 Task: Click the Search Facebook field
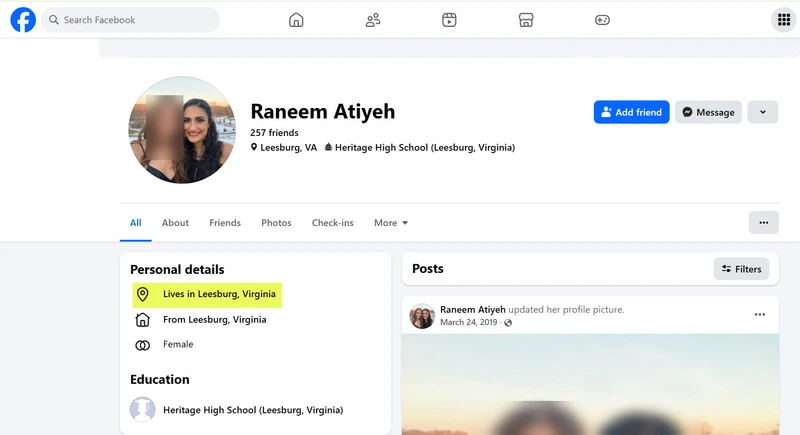point(131,20)
